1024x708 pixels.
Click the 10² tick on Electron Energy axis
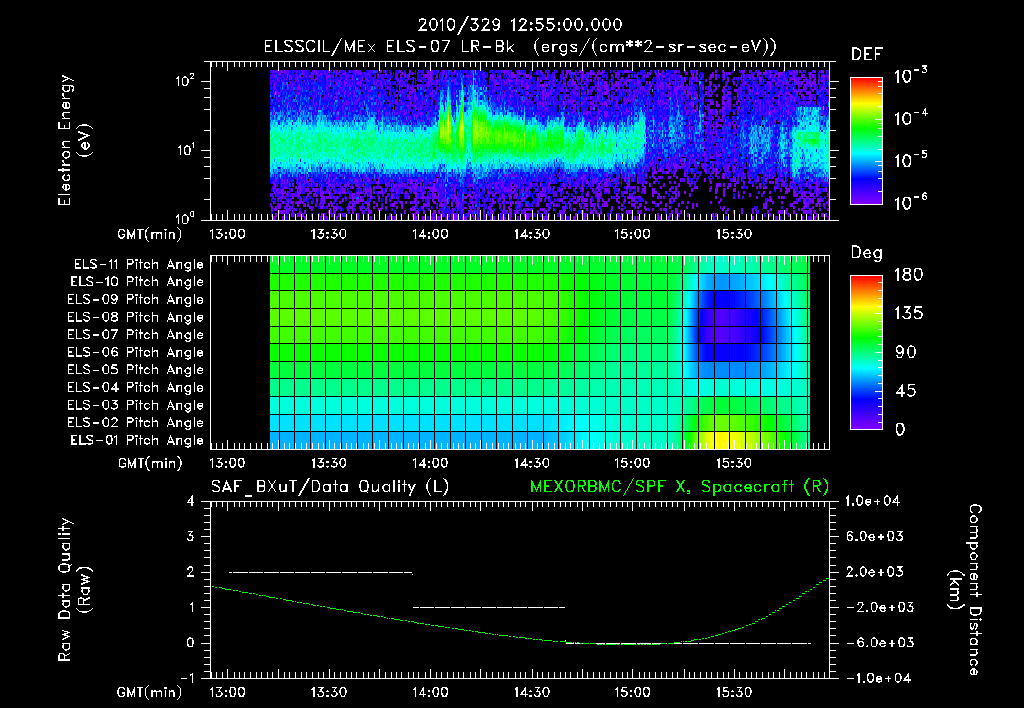pos(185,81)
